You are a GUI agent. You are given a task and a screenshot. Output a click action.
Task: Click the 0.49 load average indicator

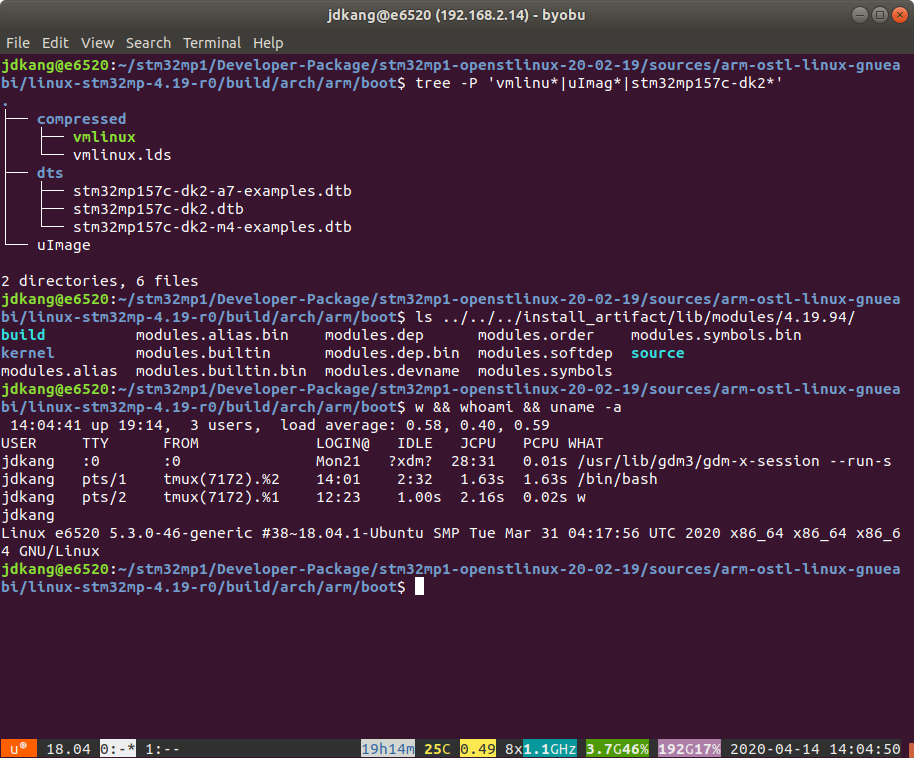click(477, 749)
